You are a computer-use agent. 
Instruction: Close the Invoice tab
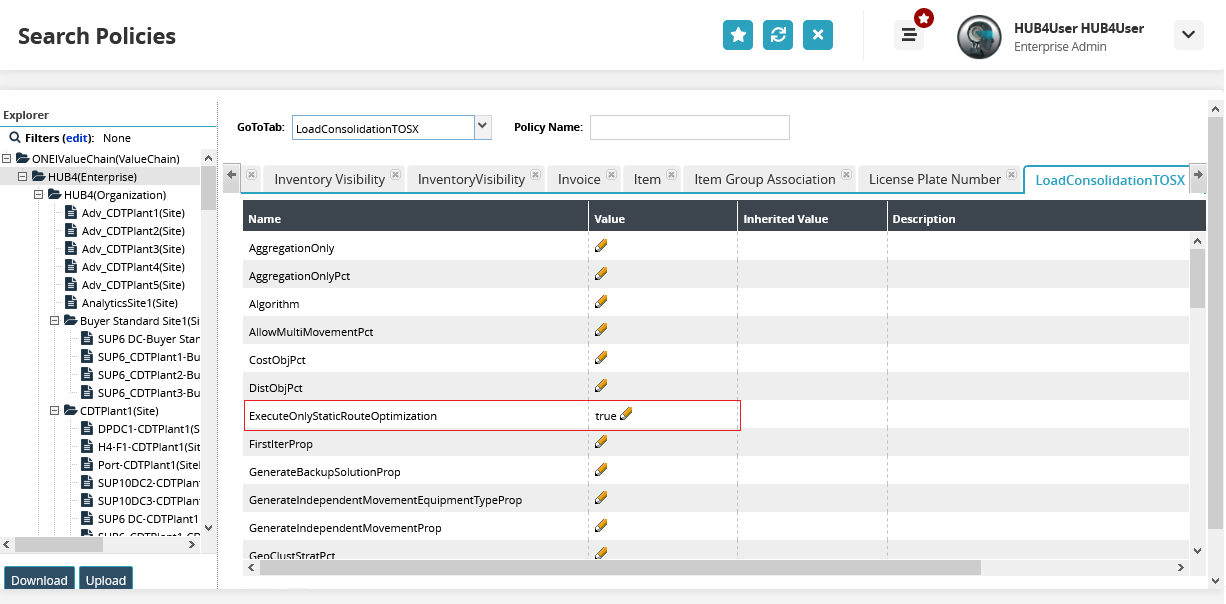[612, 175]
